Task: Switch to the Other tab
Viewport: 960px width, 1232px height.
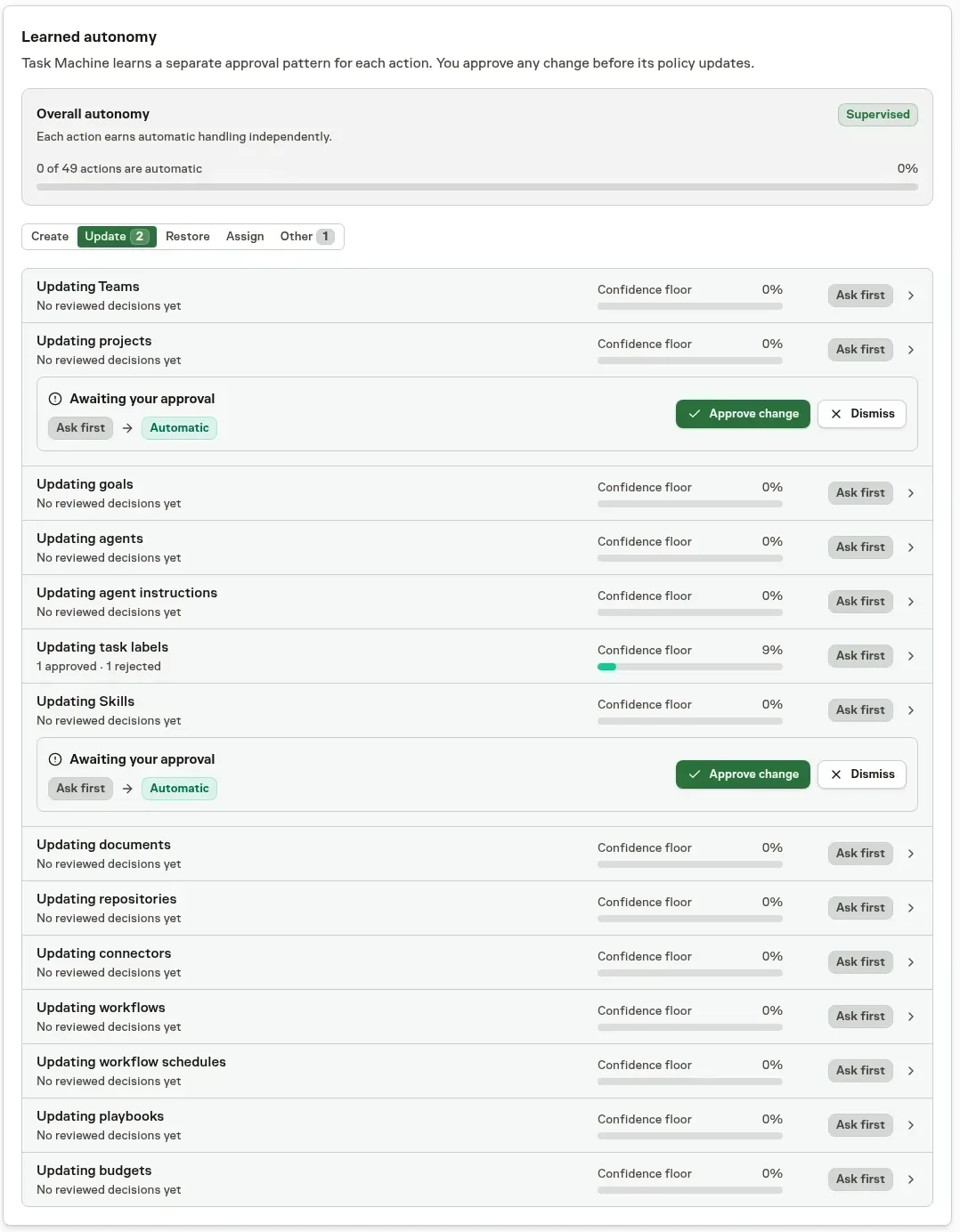Action: pos(307,237)
